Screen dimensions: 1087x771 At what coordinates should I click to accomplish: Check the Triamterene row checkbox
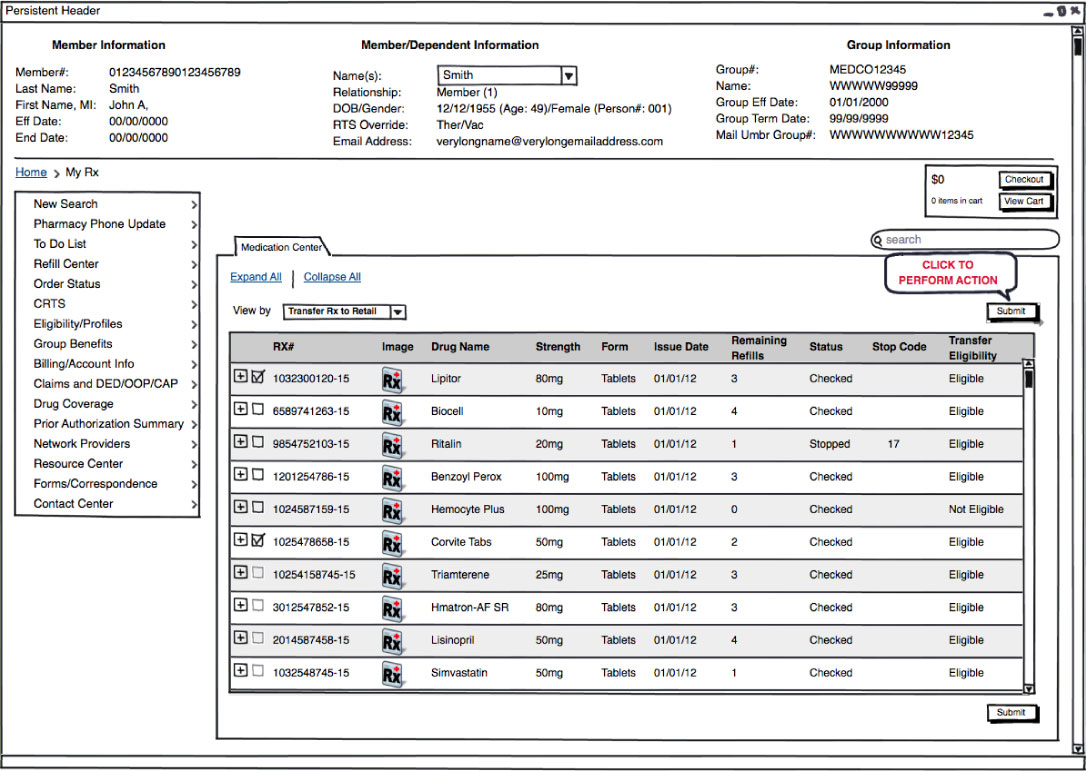click(x=258, y=573)
